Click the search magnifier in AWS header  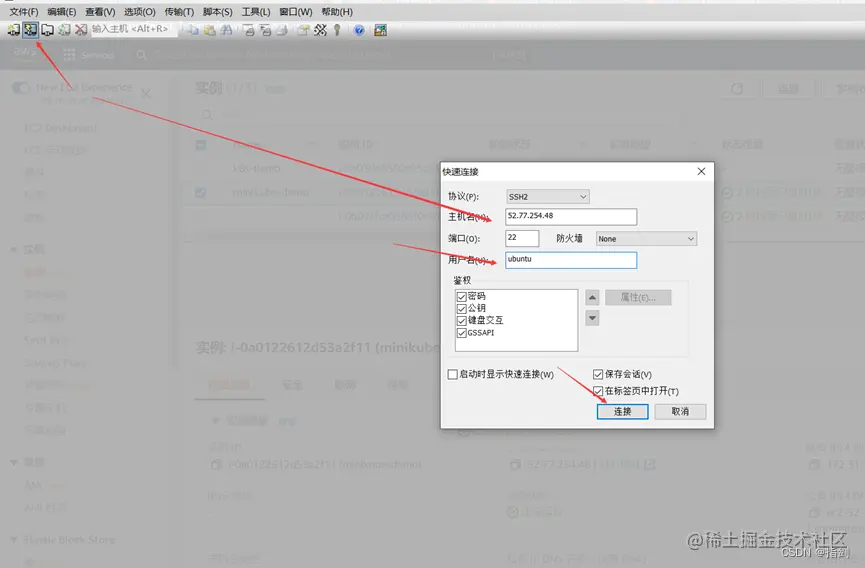click(x=142, y=55)
